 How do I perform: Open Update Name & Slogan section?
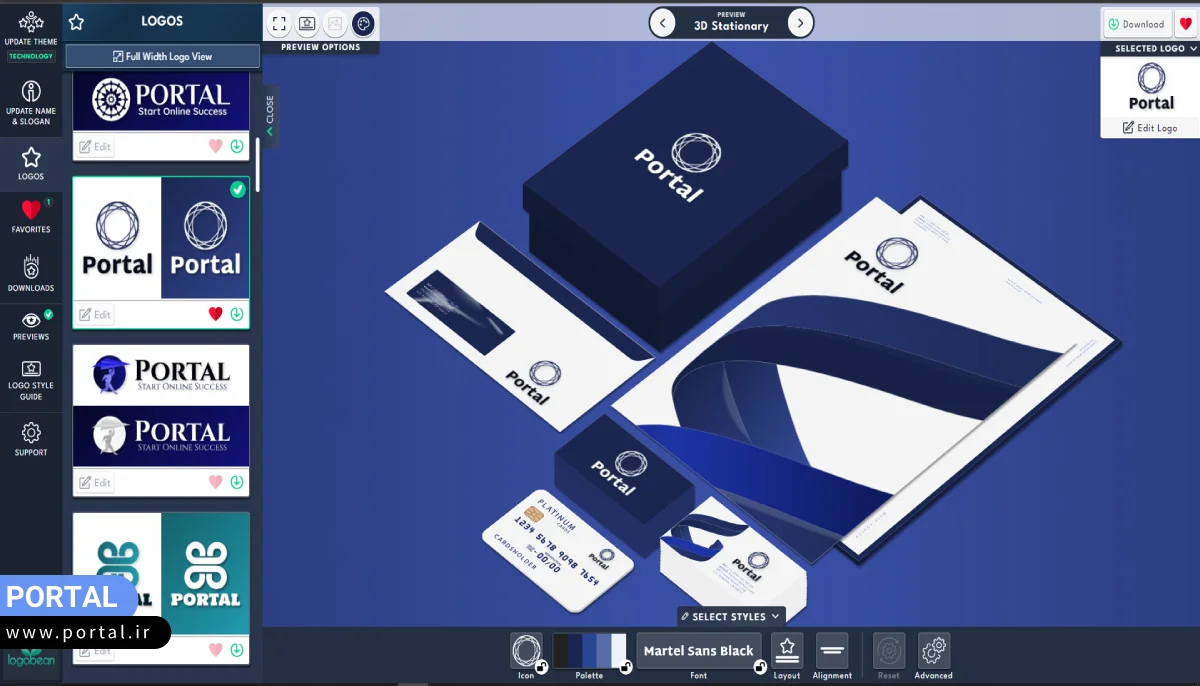[31, 103]
